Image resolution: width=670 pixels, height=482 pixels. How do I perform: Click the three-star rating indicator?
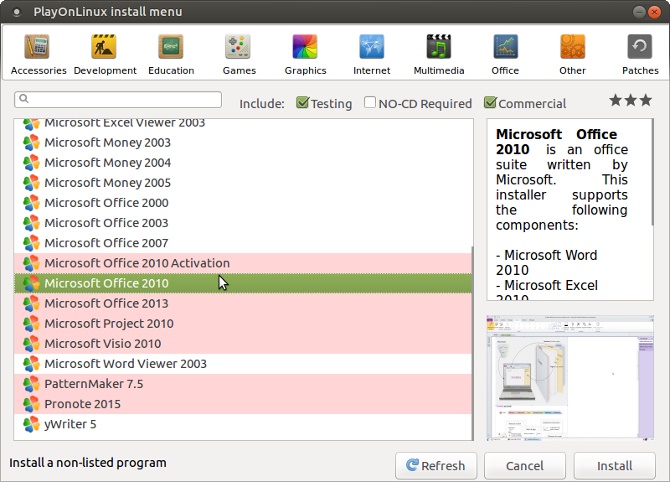tap(631, 100)
